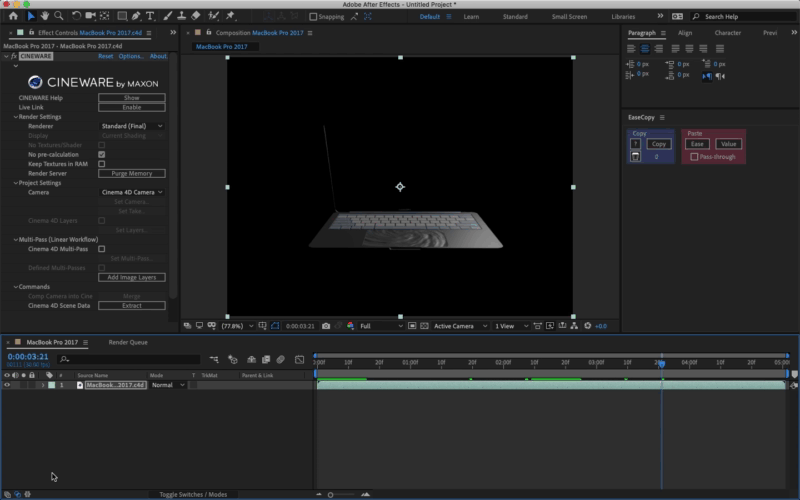Click the Extract scene data button
The height and width of the screenshot is (500, 800).
tap(132, 306)
